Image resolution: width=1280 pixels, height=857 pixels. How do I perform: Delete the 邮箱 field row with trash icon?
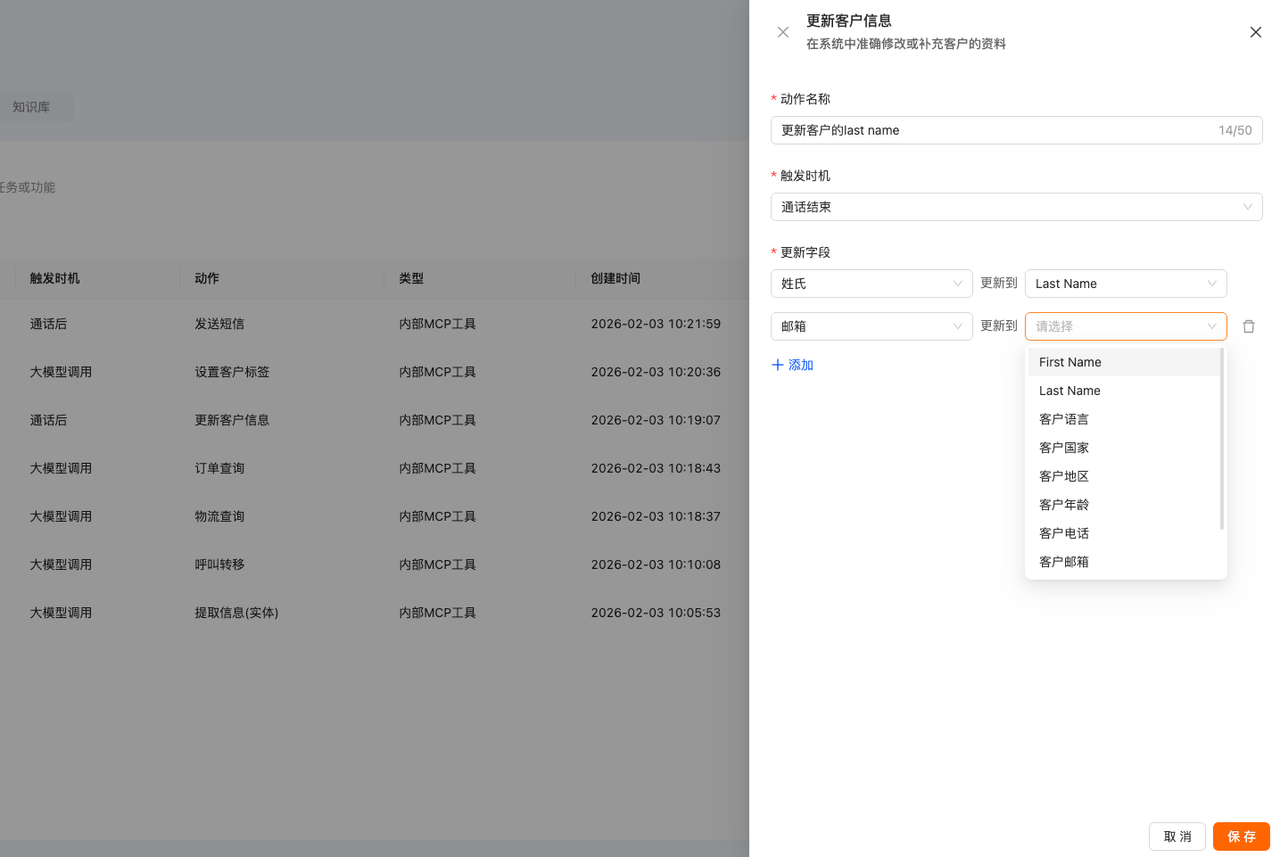[x=1248, y=326]
